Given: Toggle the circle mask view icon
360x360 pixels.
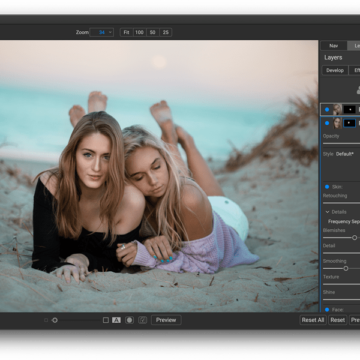Looking at the screenshot, I should (129, 320).
